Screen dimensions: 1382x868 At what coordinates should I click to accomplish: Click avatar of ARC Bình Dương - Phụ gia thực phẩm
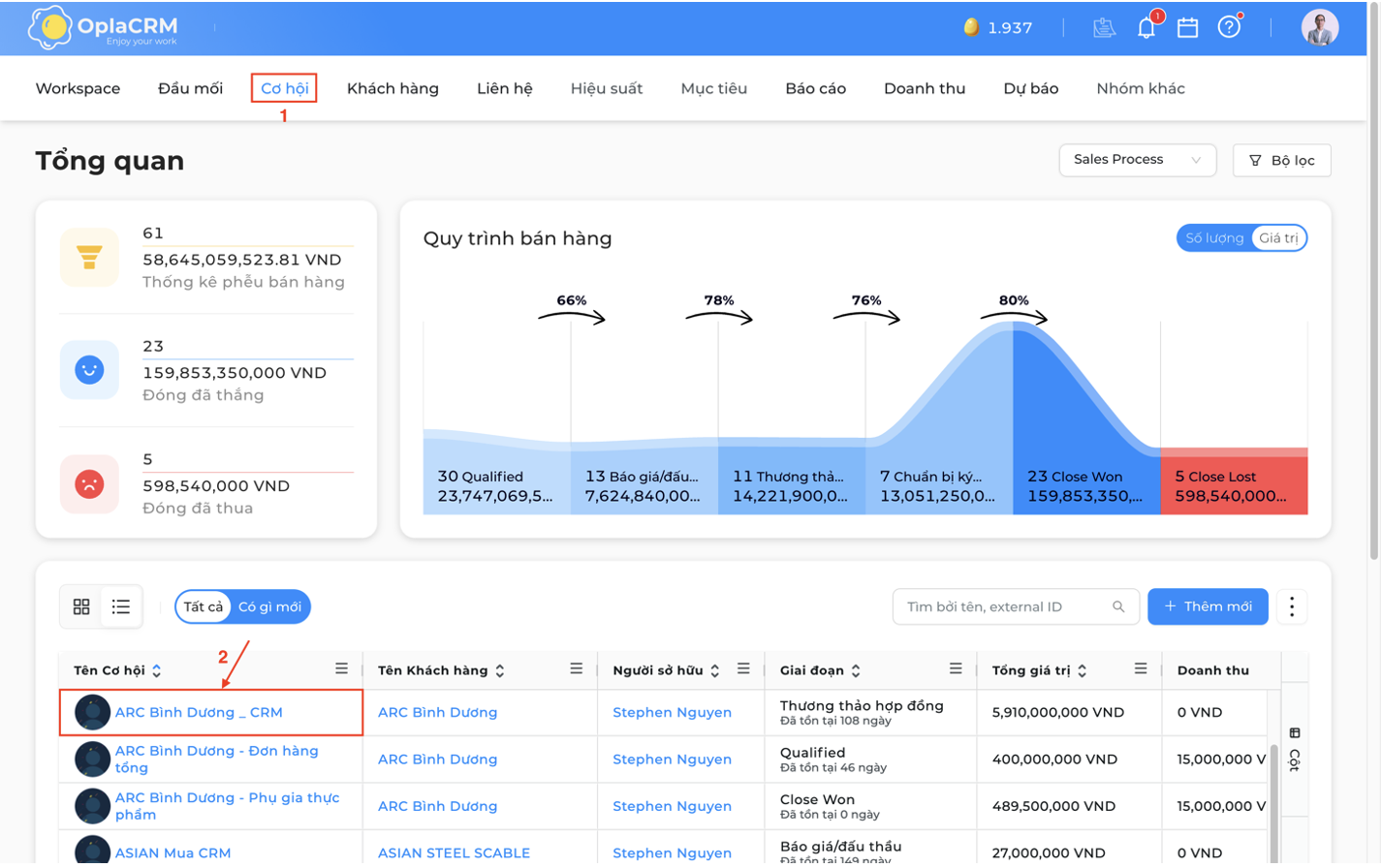[92, 805]
